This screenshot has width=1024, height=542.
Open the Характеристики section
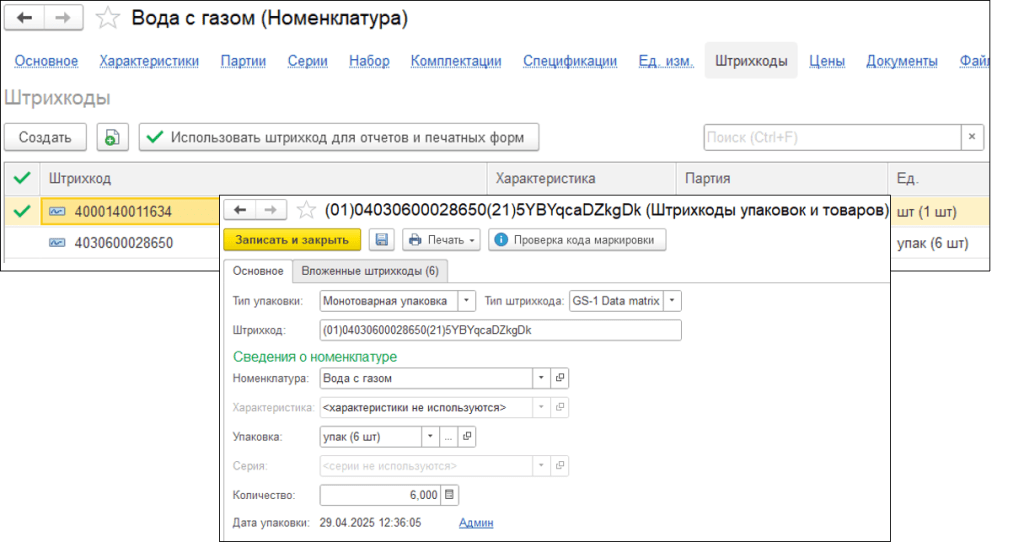(x=149, y=61)
